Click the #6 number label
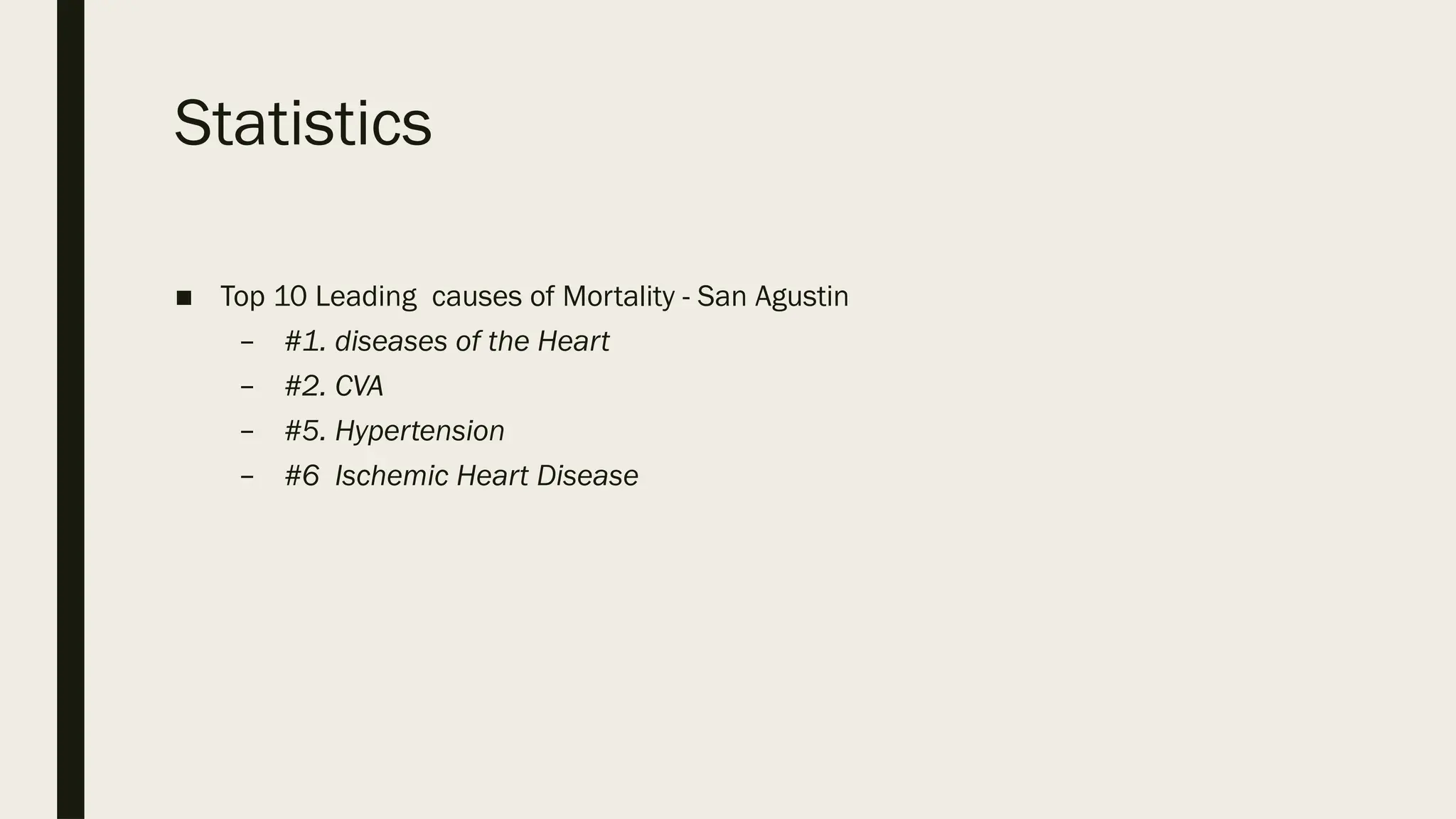 (x=302, y=476)
